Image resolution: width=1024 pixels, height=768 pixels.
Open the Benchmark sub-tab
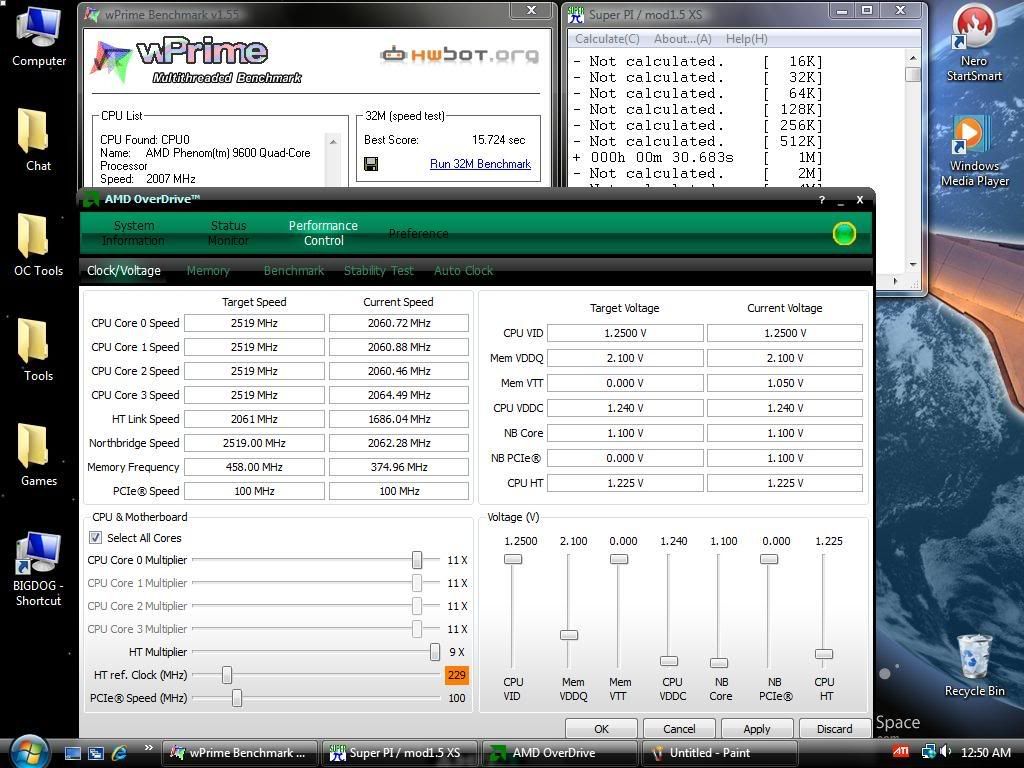pos(294,270)
